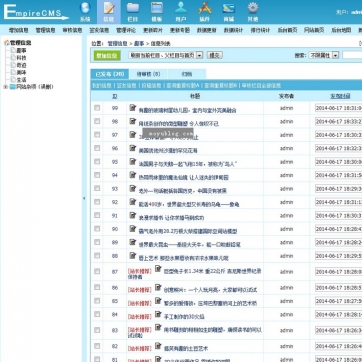Tick the checkbox for row ID 93
The image size is (362, 362).
[x=97, y=188]
